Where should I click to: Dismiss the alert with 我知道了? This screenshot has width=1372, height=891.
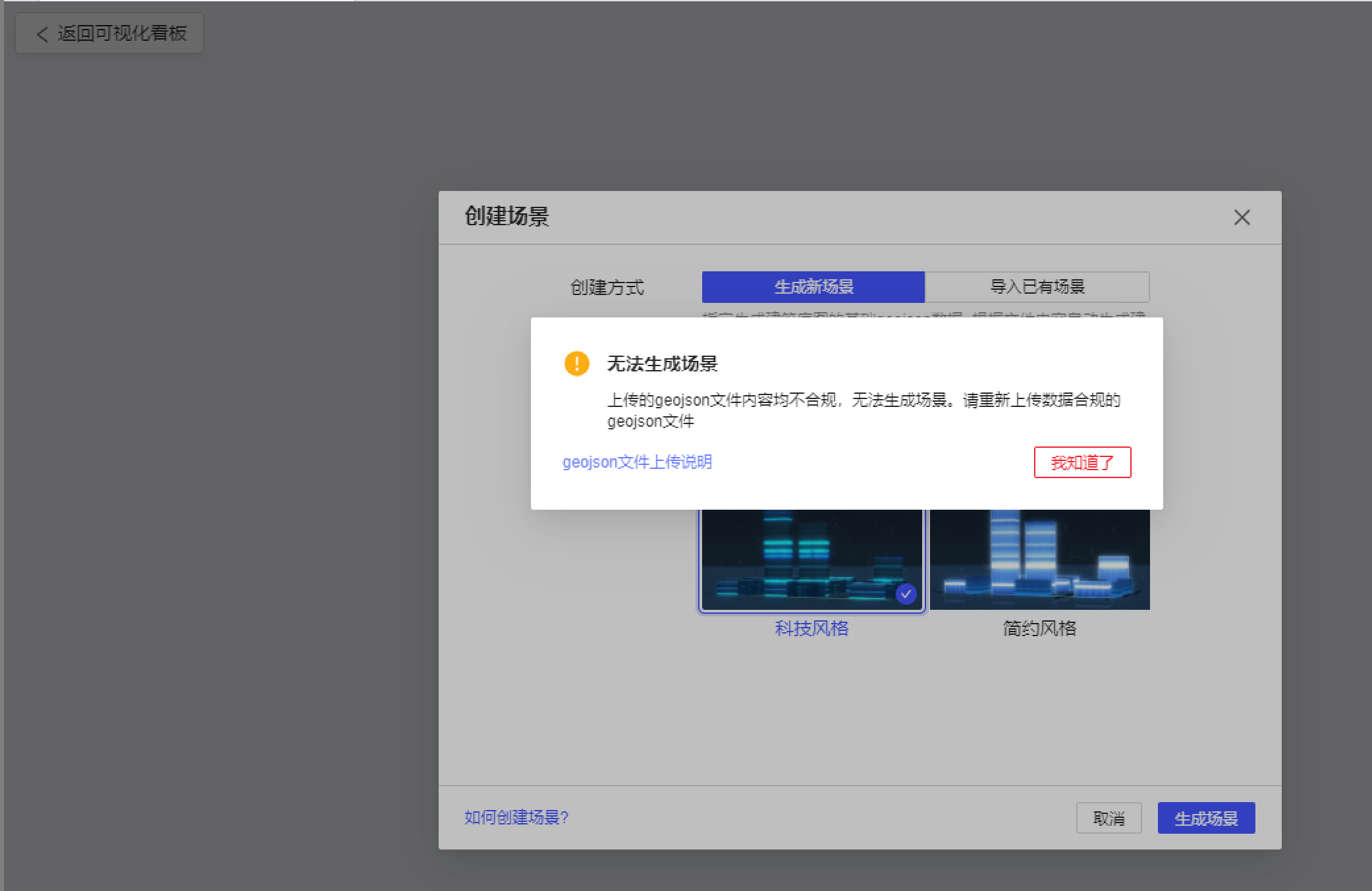(1082, 462)
